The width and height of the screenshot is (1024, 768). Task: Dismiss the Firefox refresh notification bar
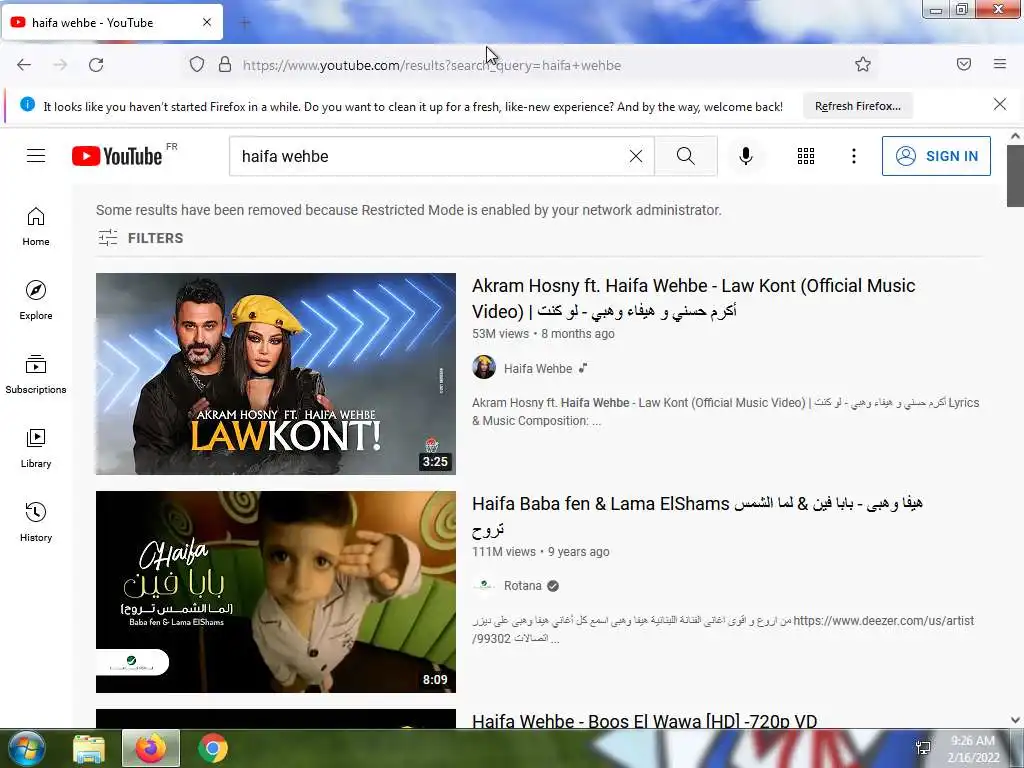click(x=1000, y=104)
